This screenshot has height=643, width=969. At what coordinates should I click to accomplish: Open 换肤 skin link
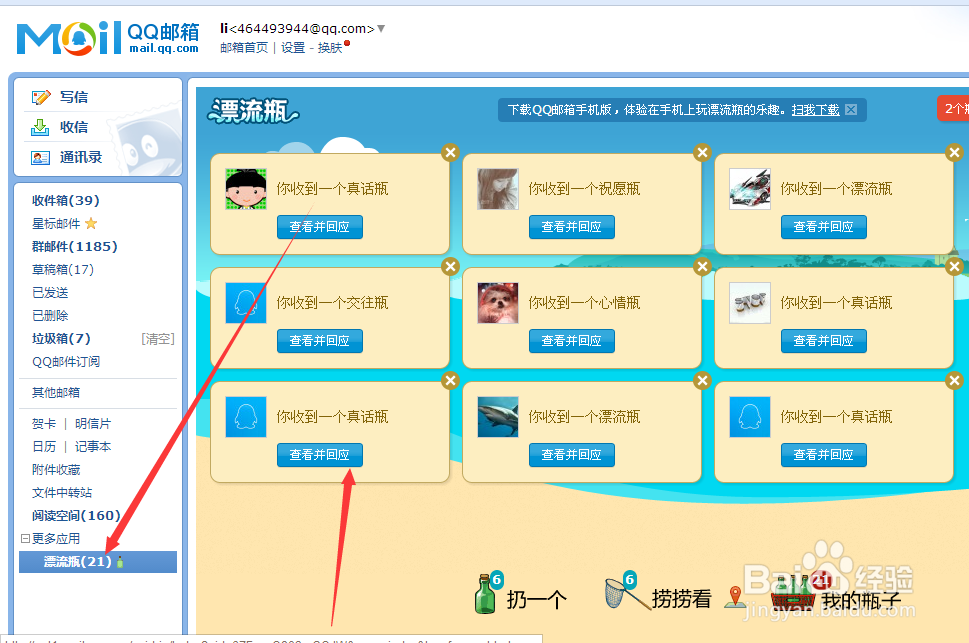[x=330, y=48]
